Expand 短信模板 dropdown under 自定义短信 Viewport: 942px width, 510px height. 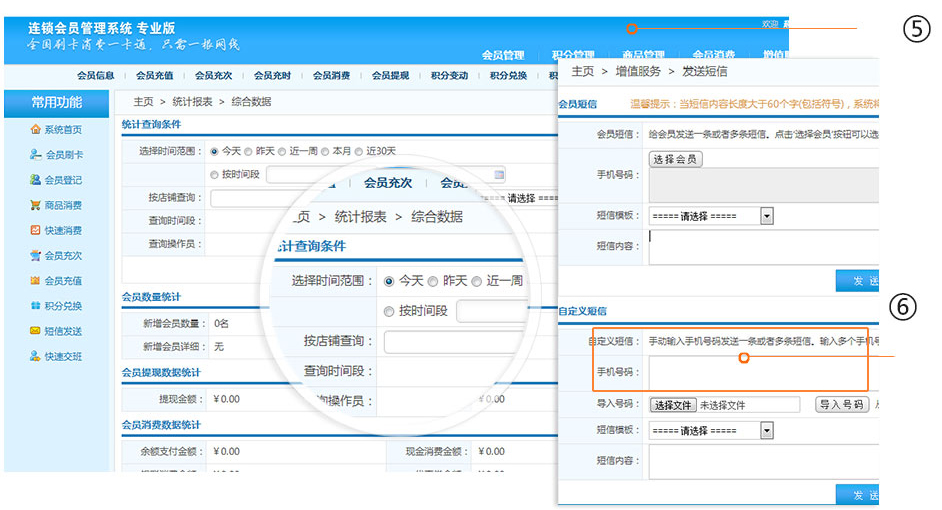[x=767, y=431]
